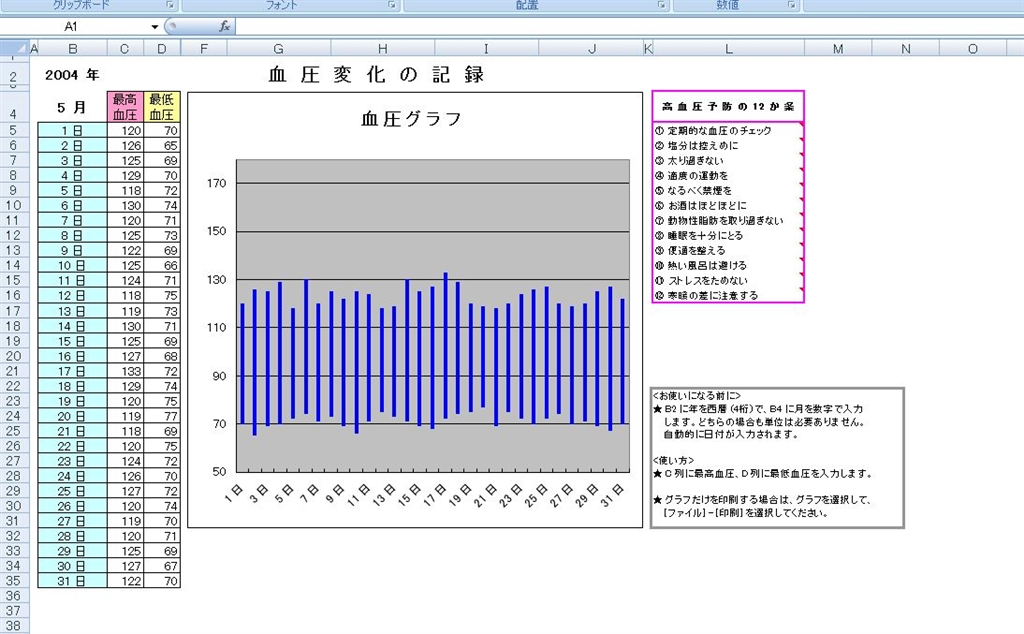Open the 数値 group dialog launcher
This screenshot has height=634, width=1024.
[x=792, y=5]
